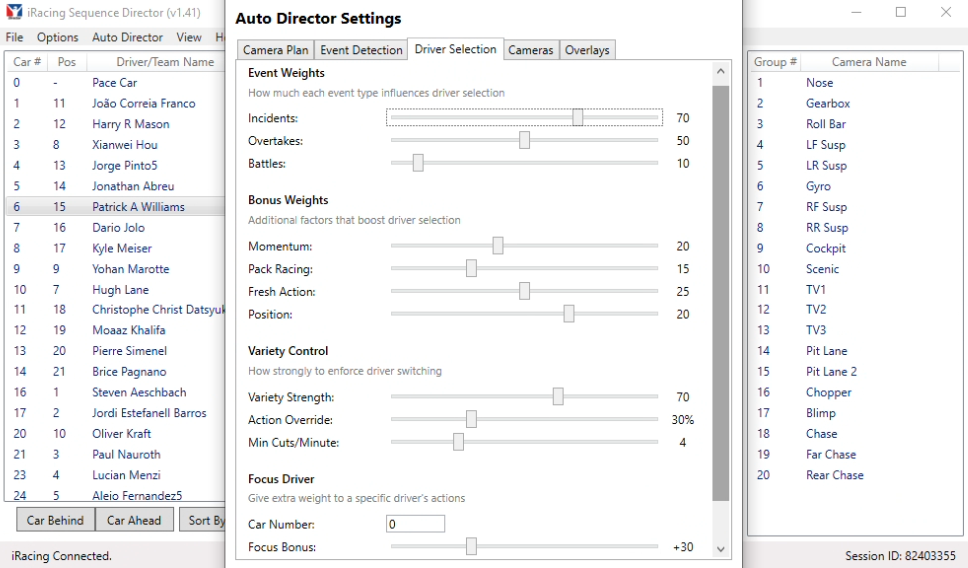Click the Variety Strength slider handle

[558, 397]
